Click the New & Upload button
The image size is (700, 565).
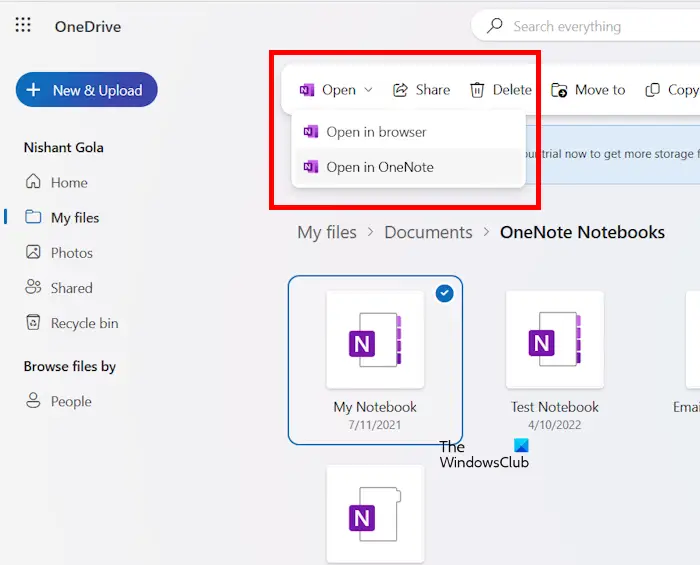87,90
